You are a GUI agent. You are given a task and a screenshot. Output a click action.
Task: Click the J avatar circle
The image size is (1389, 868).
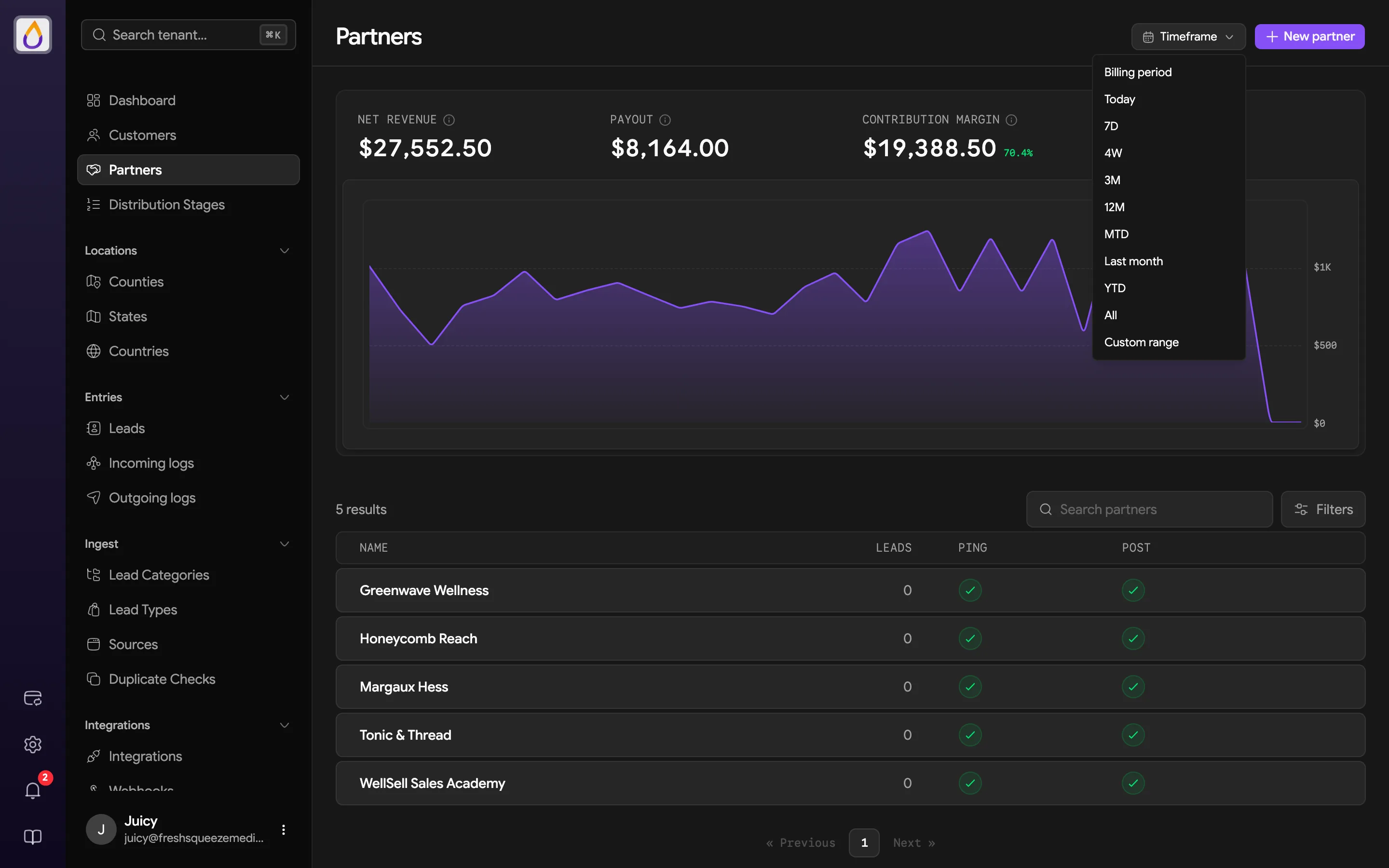[x=101, y=829]
